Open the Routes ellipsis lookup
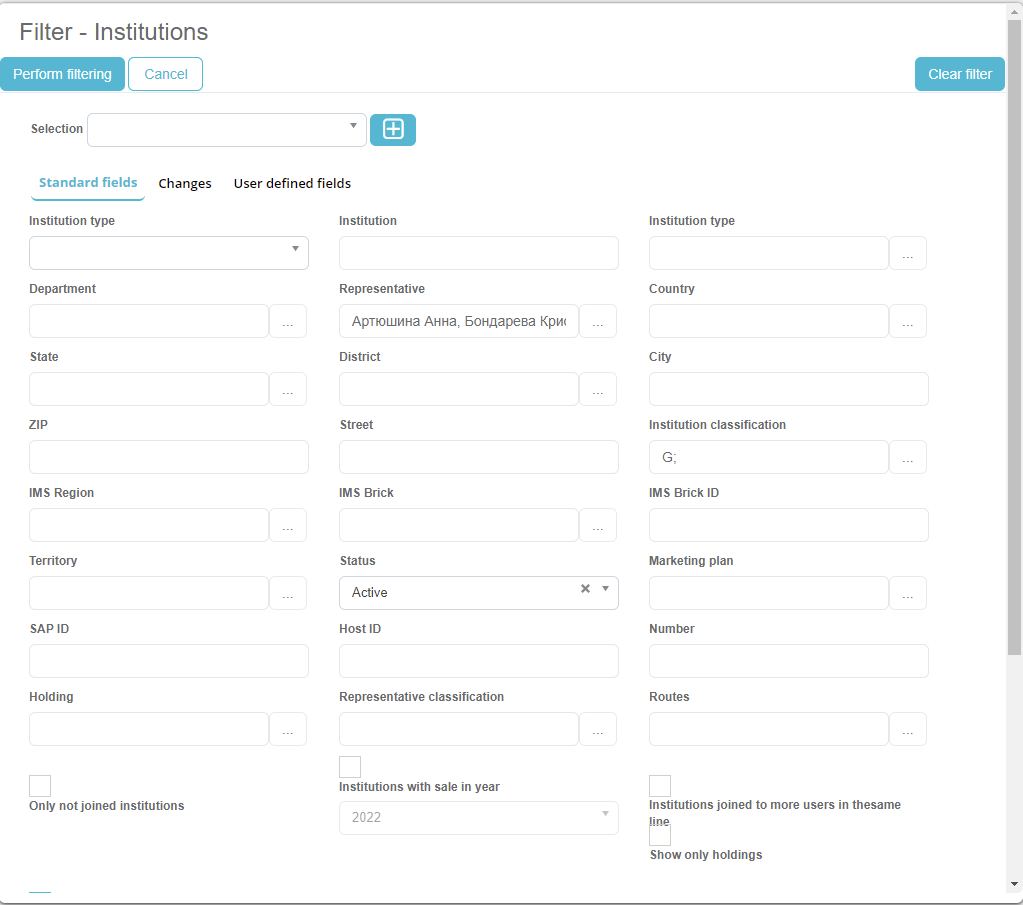Screen dimensions: 1023x905 [x=908, y=730]
